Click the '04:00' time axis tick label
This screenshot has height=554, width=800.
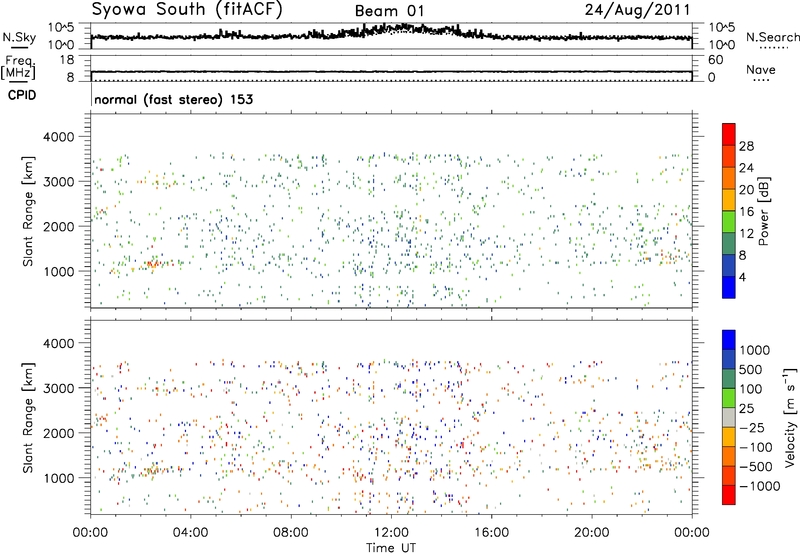point(190,533)
